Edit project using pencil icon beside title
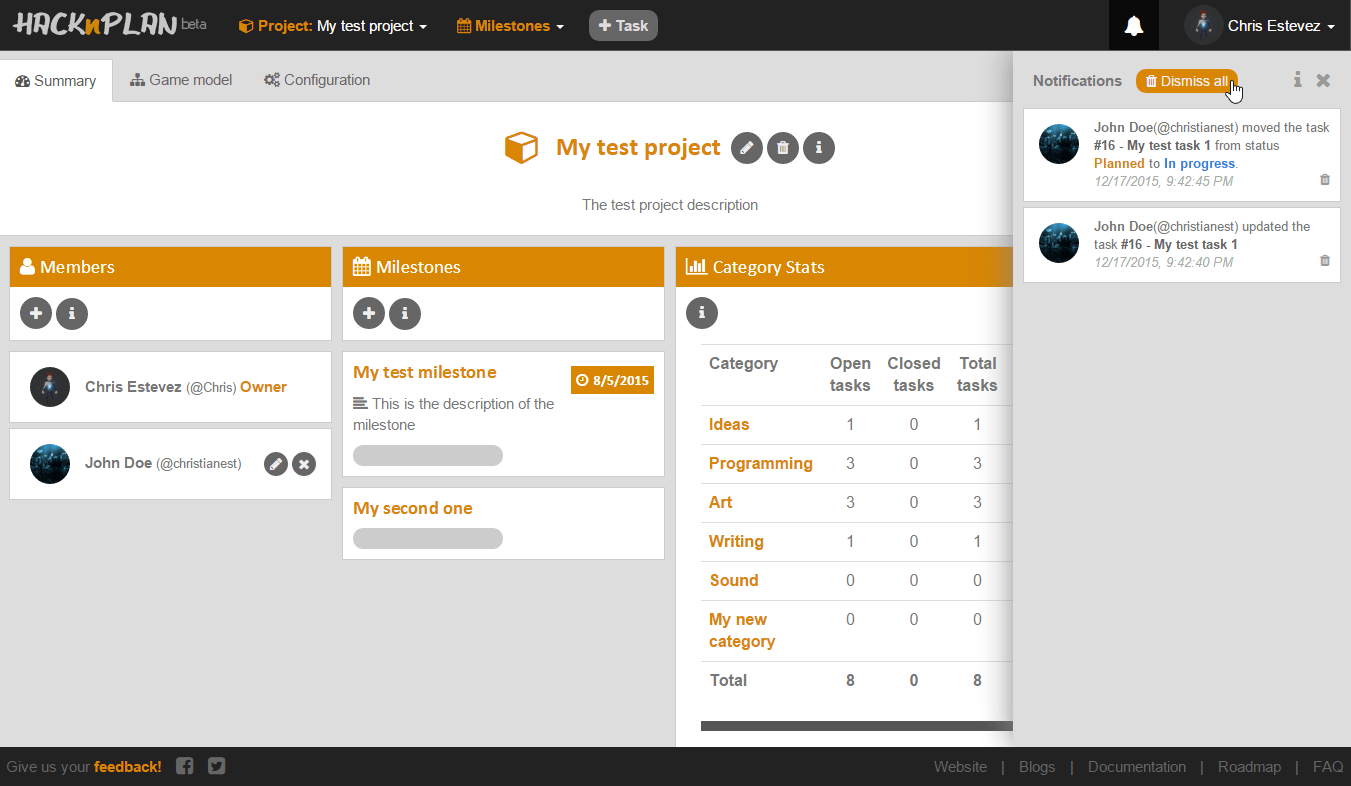The image size is (1351, 786). pyautogui.click(x=747, y=148)
